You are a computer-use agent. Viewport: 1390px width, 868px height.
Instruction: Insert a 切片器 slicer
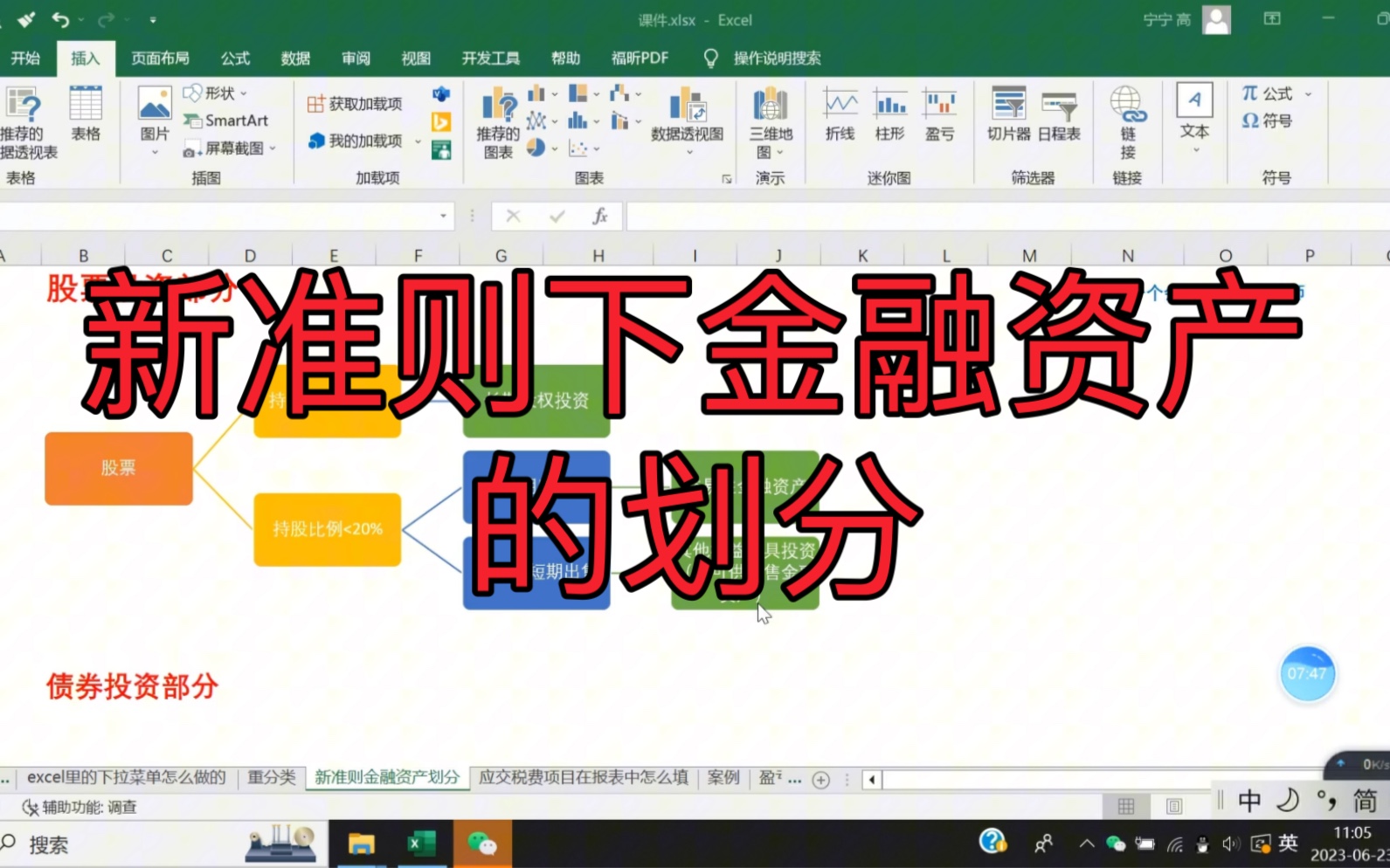(x=1008, y=114)
